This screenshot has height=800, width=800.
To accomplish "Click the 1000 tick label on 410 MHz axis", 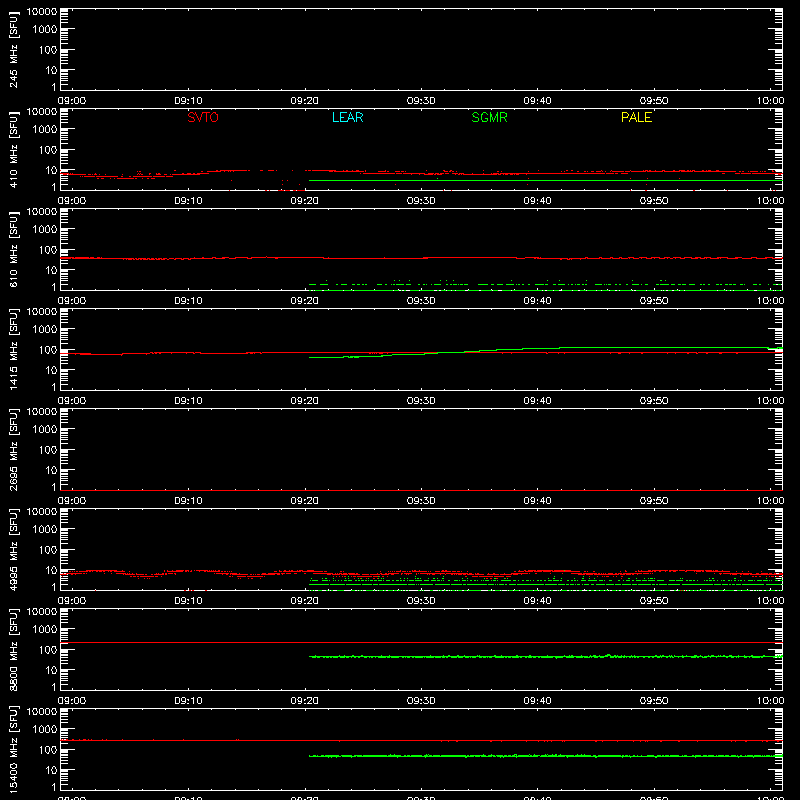I will [45, 129].
